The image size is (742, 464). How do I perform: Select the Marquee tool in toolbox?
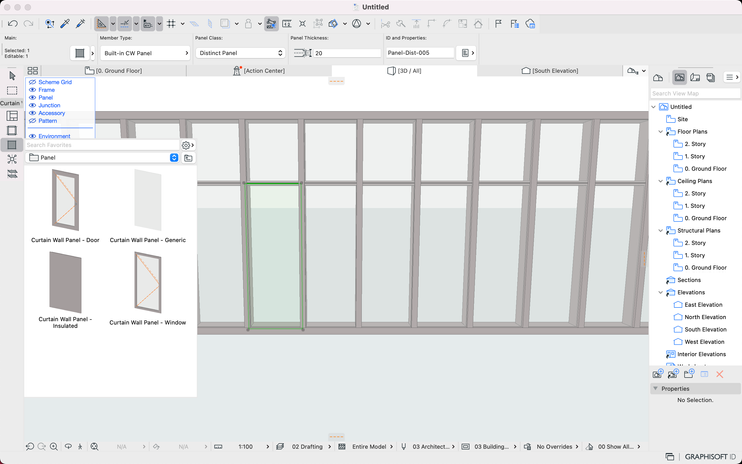pos(12,91)
